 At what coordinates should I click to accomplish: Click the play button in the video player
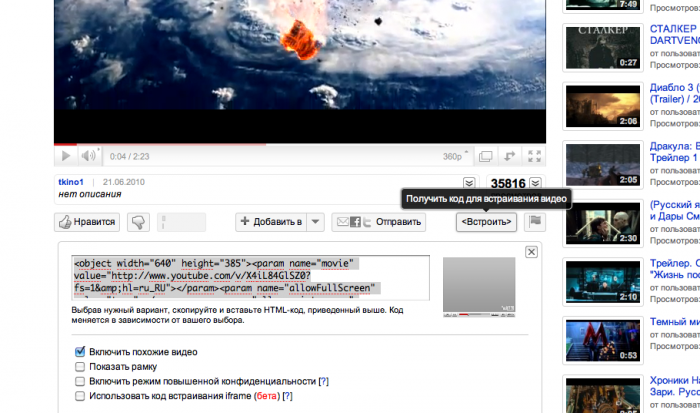(66, 156)
